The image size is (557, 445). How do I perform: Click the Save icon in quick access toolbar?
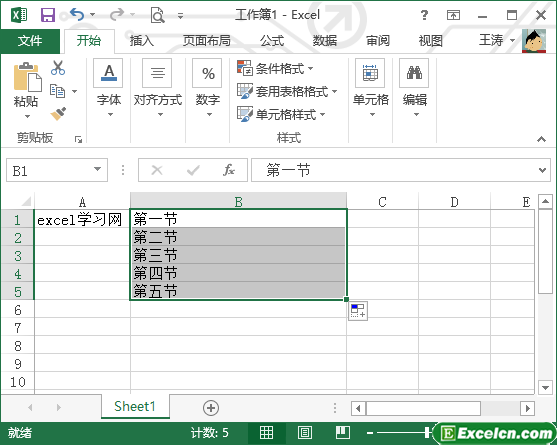click(x=48, y=15)
